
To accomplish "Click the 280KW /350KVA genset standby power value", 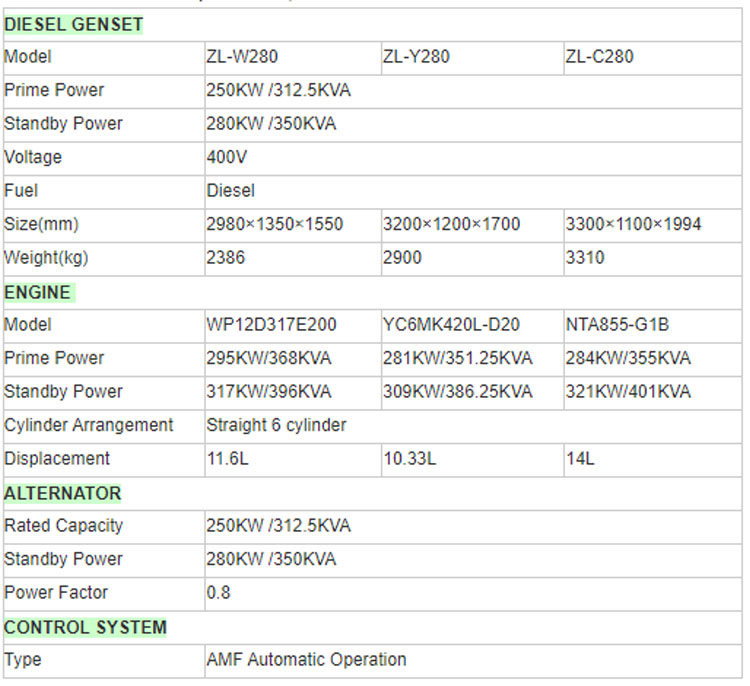I will pos(271,124).
